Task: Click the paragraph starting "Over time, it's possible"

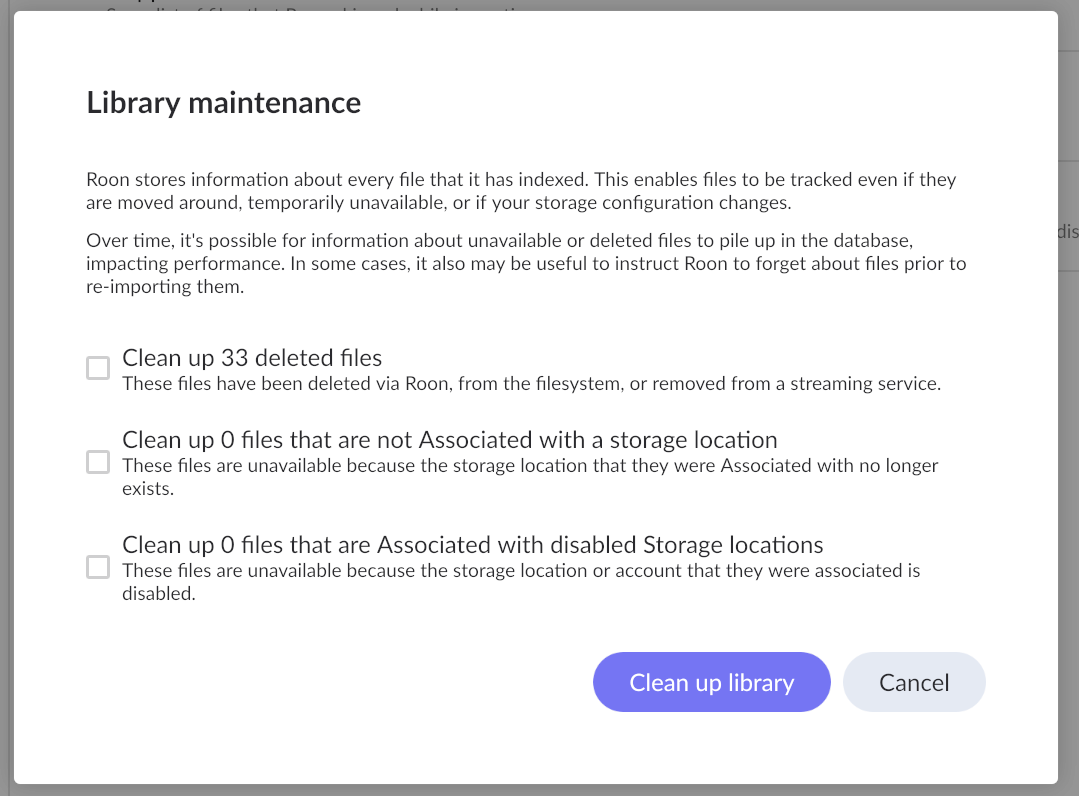Action: [526, 263]
